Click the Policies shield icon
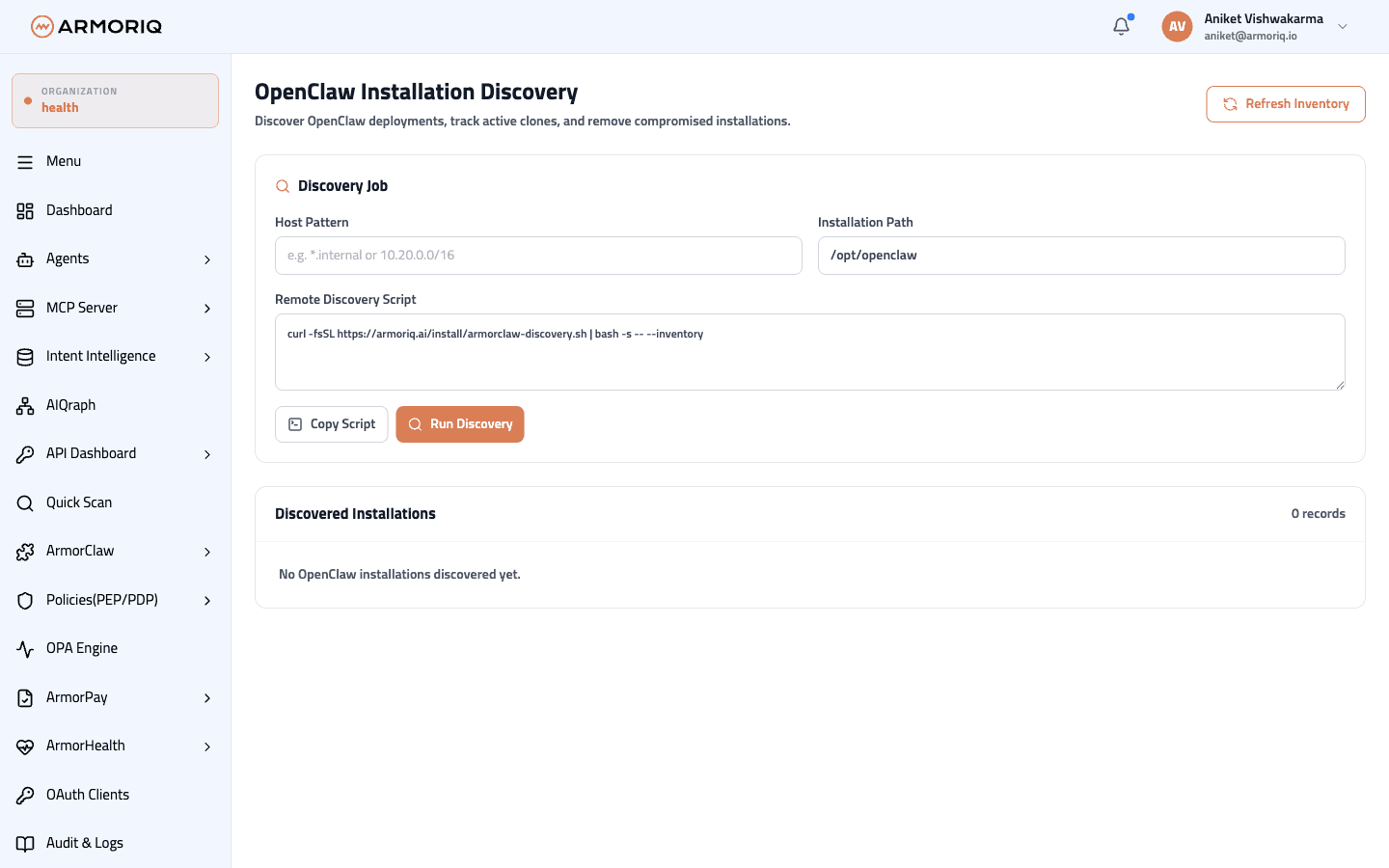 tap(25, 600)
